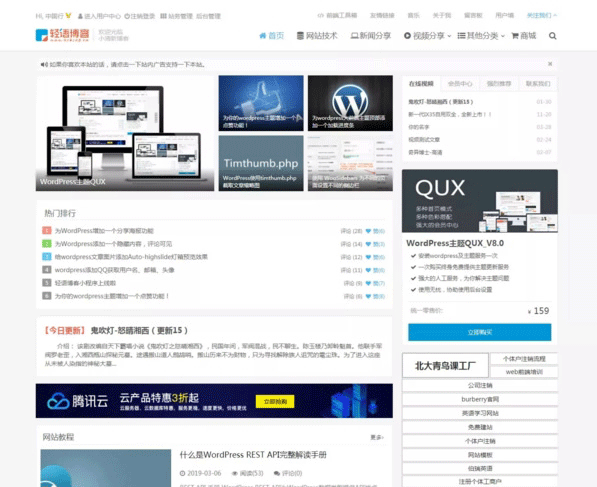
Task: Like the second ranked article via heart icon
Action: [368, 244]
